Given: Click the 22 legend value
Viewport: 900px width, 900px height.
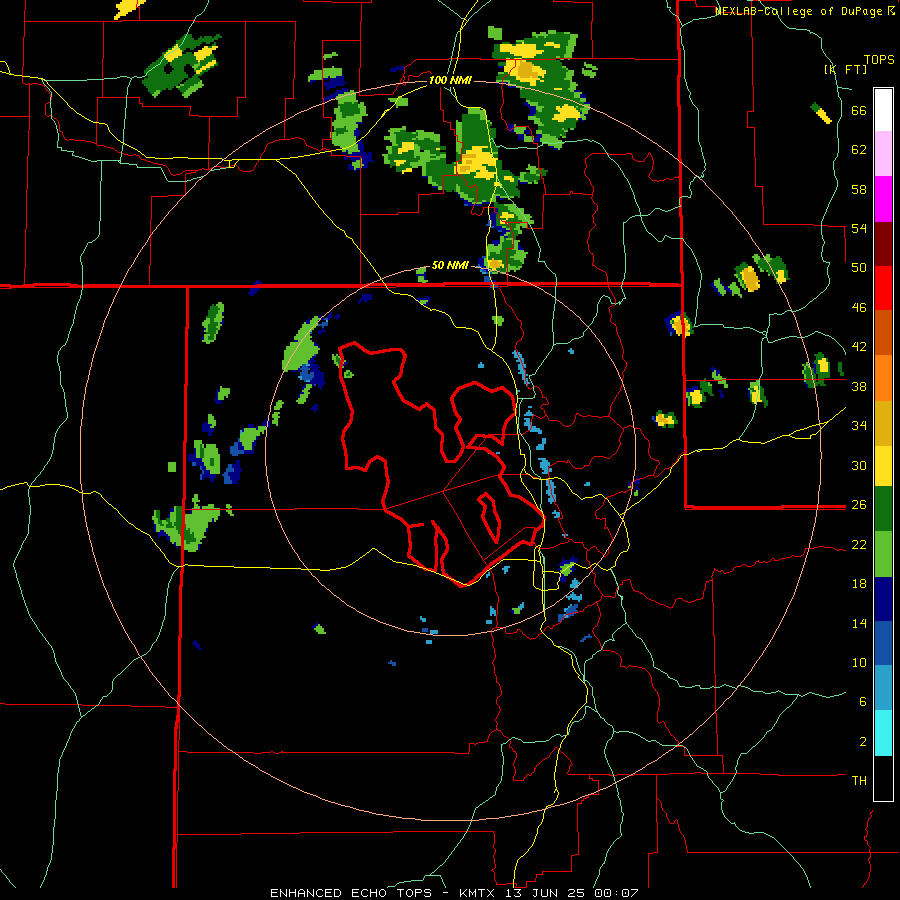Looking at the screenshot, I should pos(859,544).
